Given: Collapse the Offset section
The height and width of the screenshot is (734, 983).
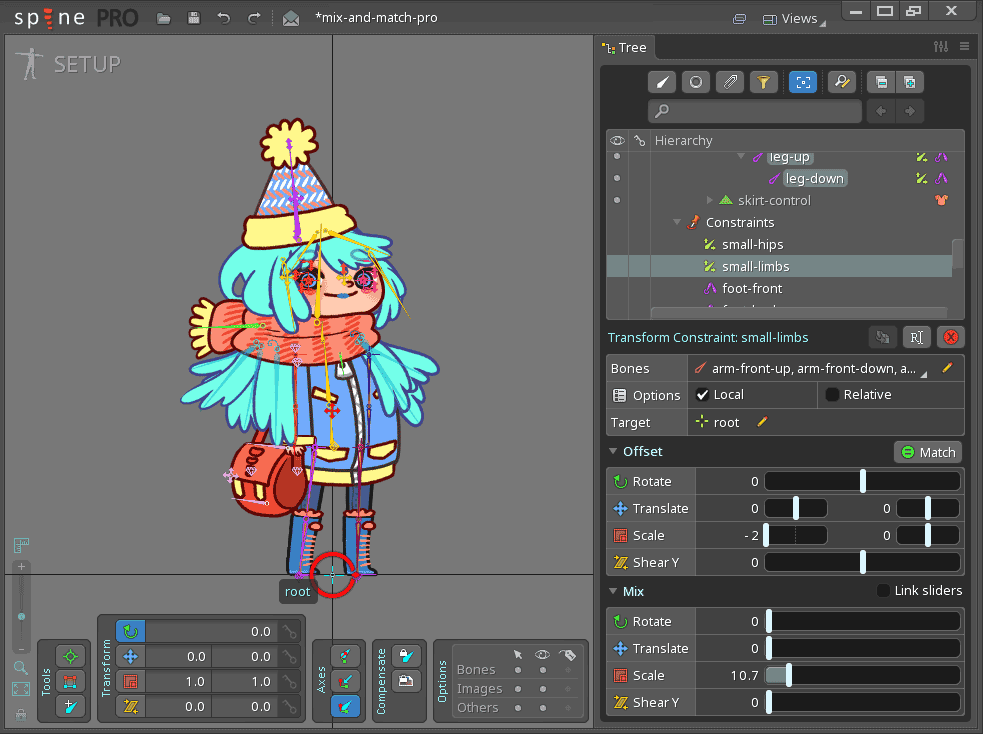Looking at the screenshot, I should coord(613,452).
